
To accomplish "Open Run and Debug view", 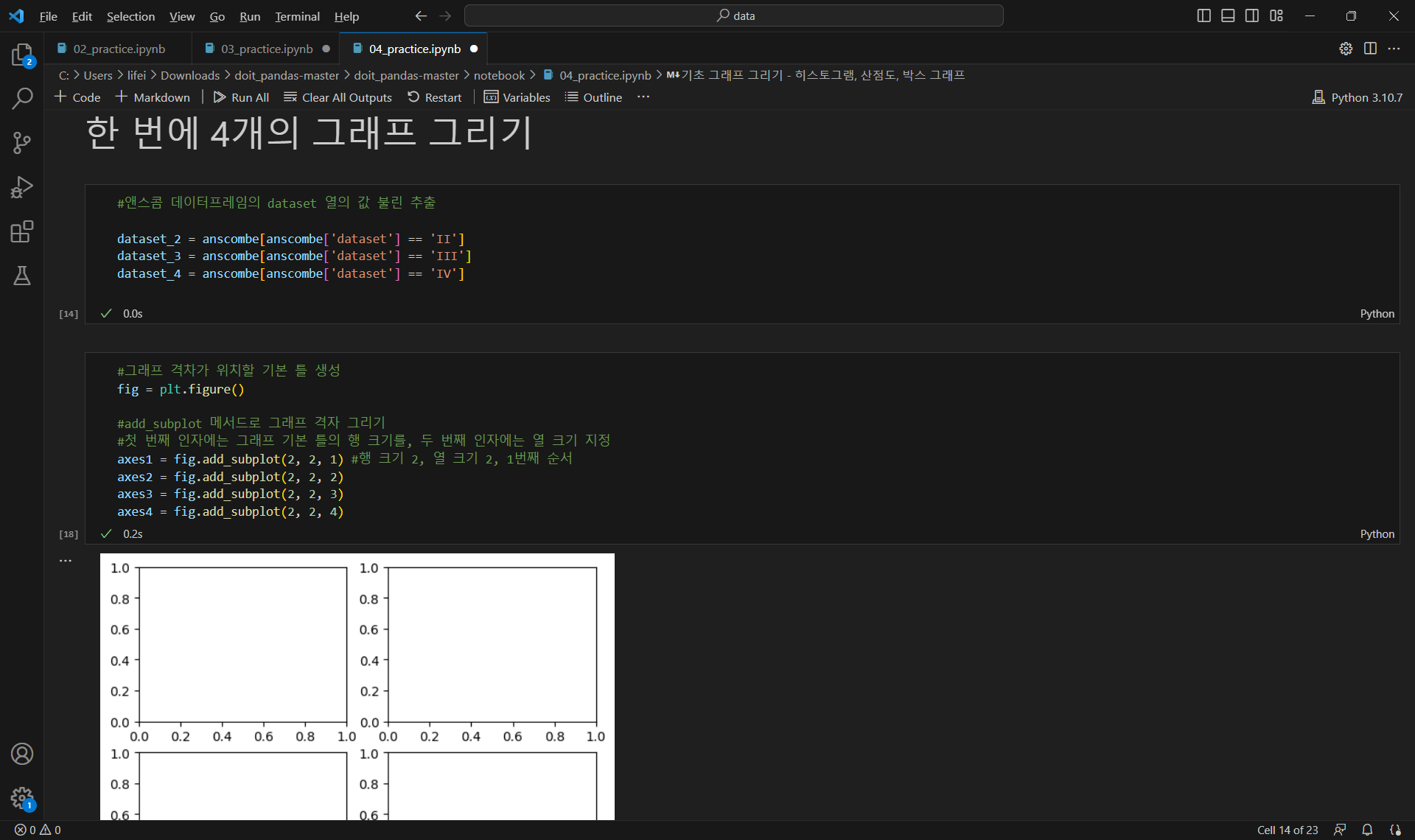I will click(22, 187).
